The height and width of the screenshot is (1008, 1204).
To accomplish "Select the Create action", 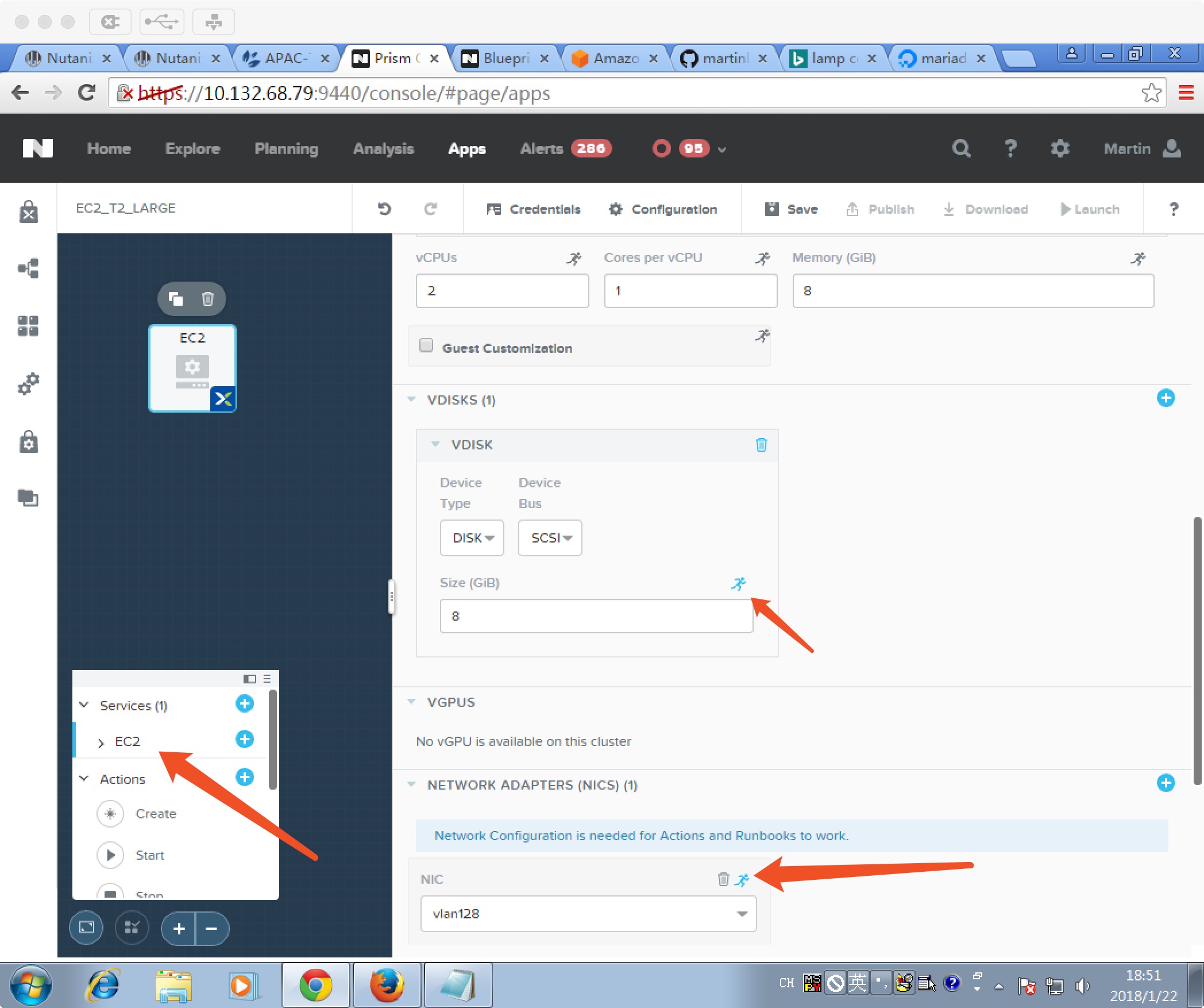I will (137, 814).
